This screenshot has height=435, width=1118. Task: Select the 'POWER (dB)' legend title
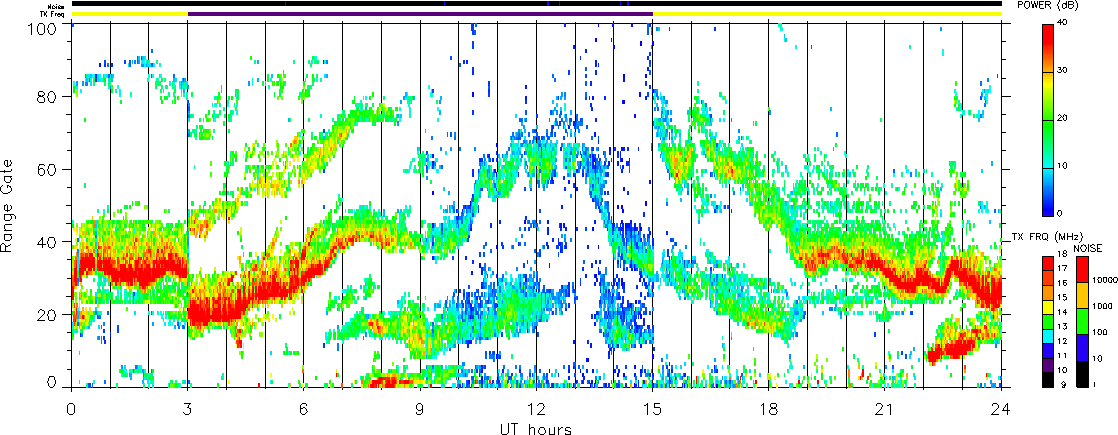point(1047,5)
